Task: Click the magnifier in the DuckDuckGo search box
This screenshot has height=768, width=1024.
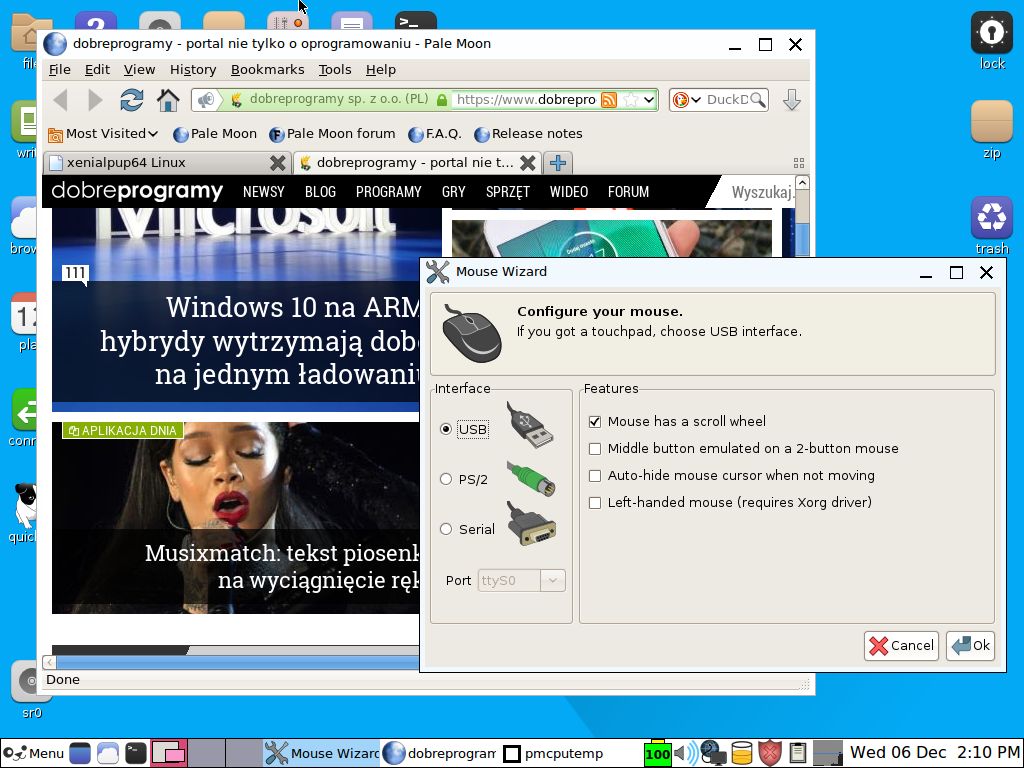Action: click(x=758, y=99)
